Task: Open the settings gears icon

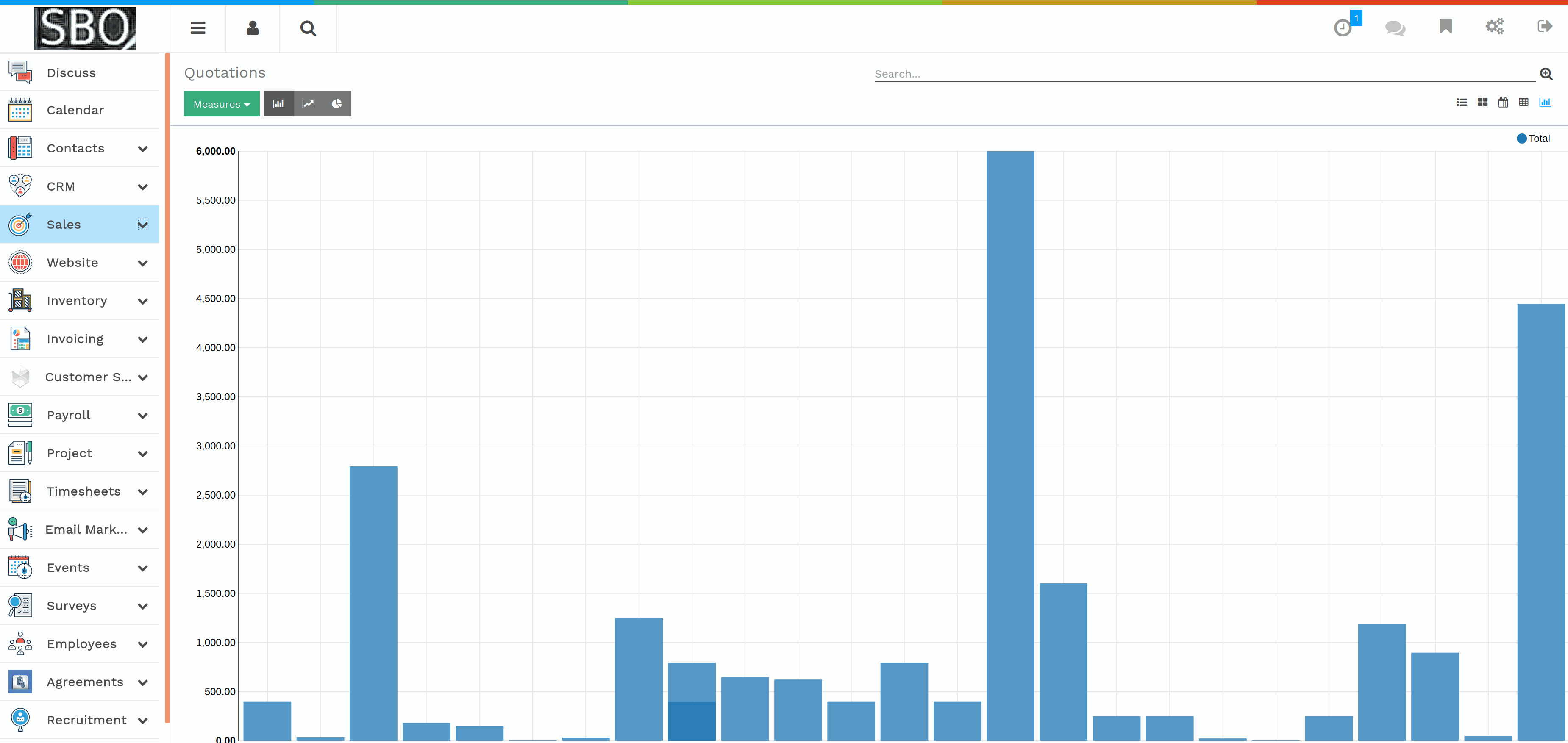Action: point(1495,26)
